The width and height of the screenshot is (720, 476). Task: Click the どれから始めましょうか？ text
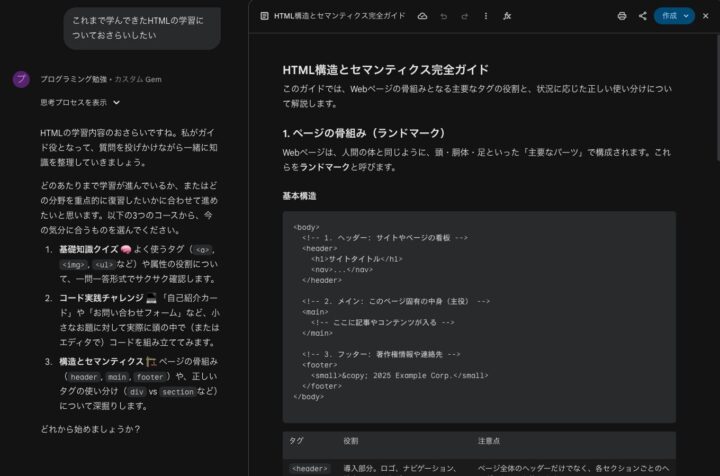[90, 429]
